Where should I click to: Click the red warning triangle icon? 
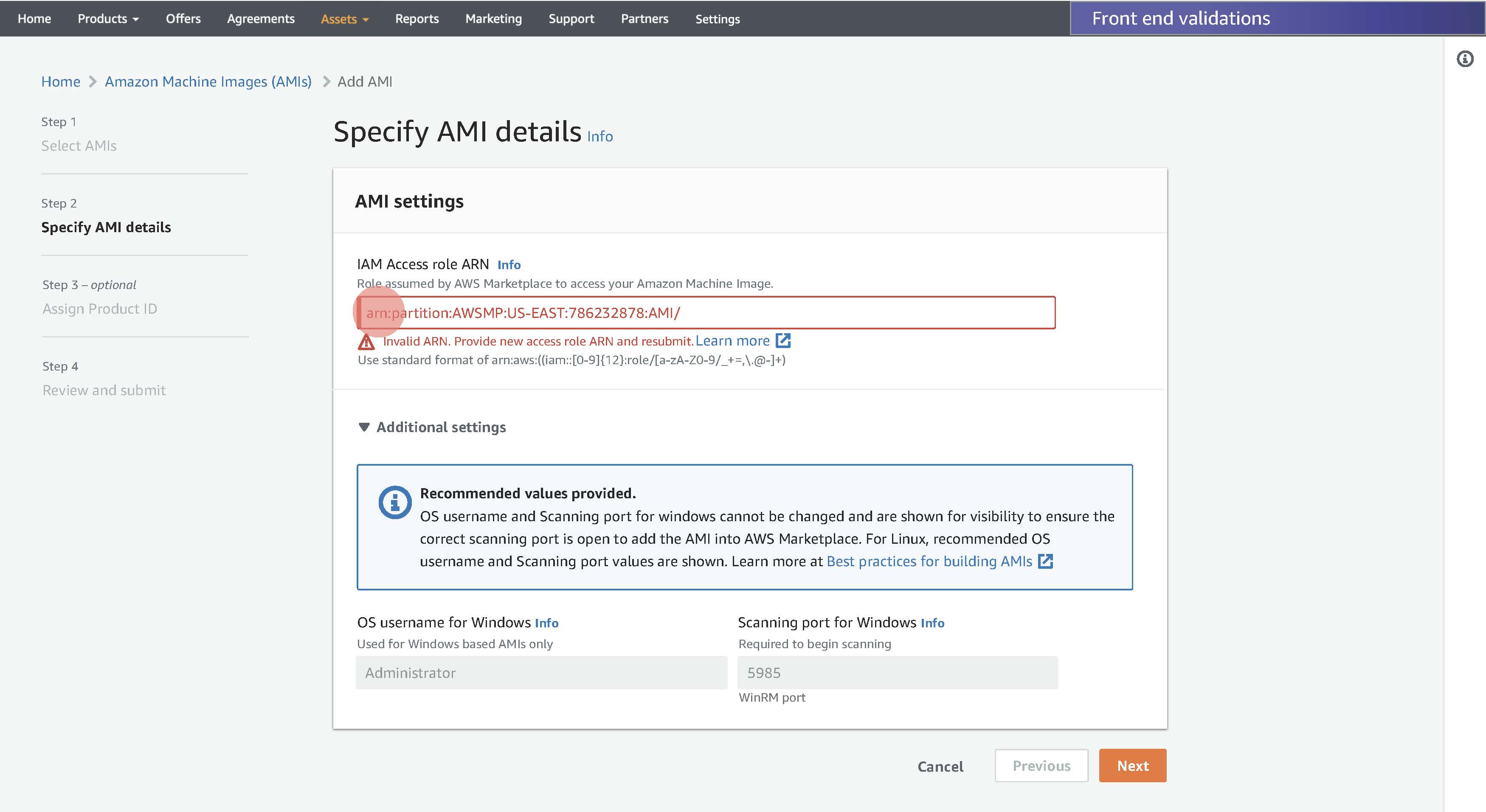coord(366,342)
